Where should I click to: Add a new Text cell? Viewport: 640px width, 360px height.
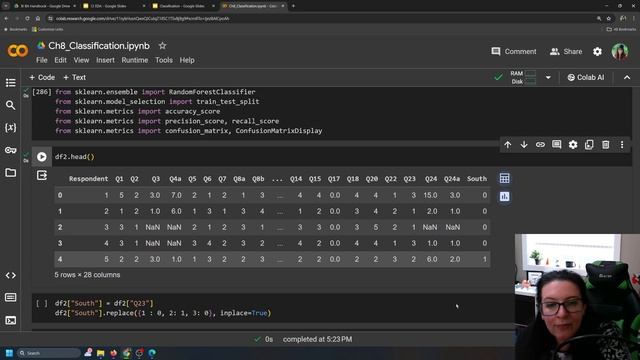coord(74,77)
